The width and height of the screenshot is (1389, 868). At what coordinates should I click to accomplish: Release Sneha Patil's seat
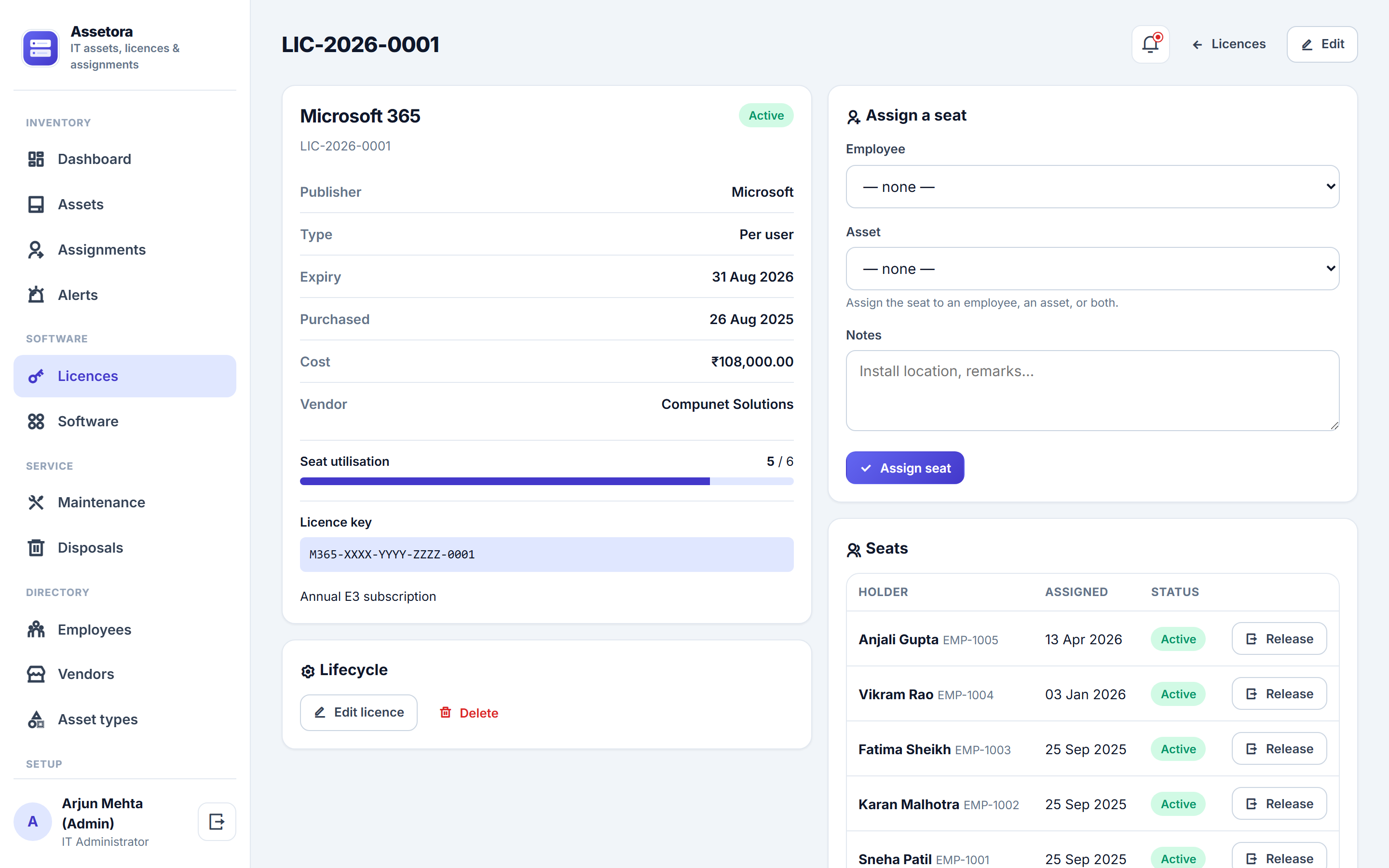(x=1279, y=858)
